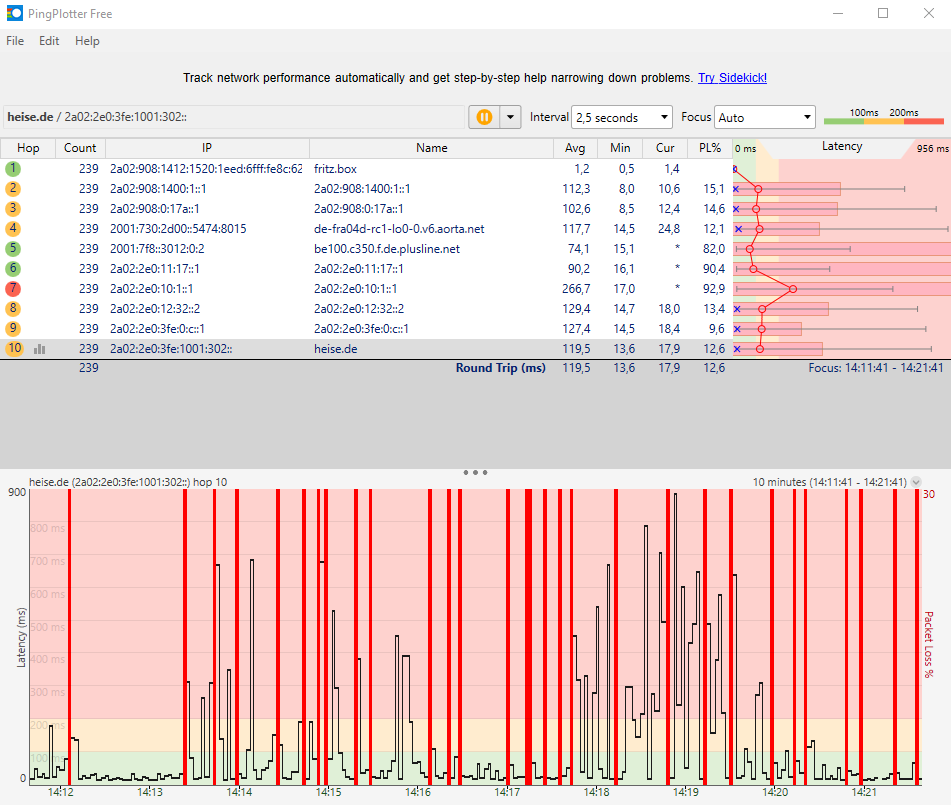The image size is (951, 805).
Task: Click the orange hop 4 circle
Action: [x=13, y=229]
